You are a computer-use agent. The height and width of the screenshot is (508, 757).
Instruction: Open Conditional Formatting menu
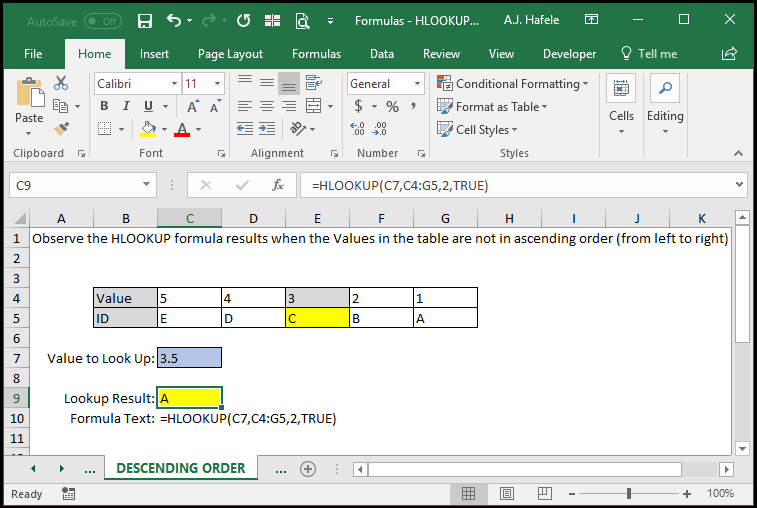pyautogui.click(x=513, y=84)
